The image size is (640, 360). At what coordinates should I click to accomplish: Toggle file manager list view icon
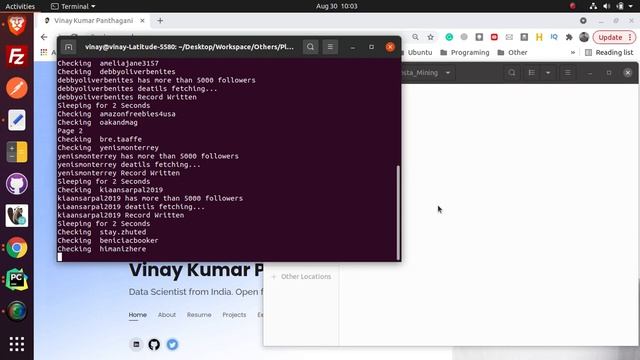click(x=531, y=73)
